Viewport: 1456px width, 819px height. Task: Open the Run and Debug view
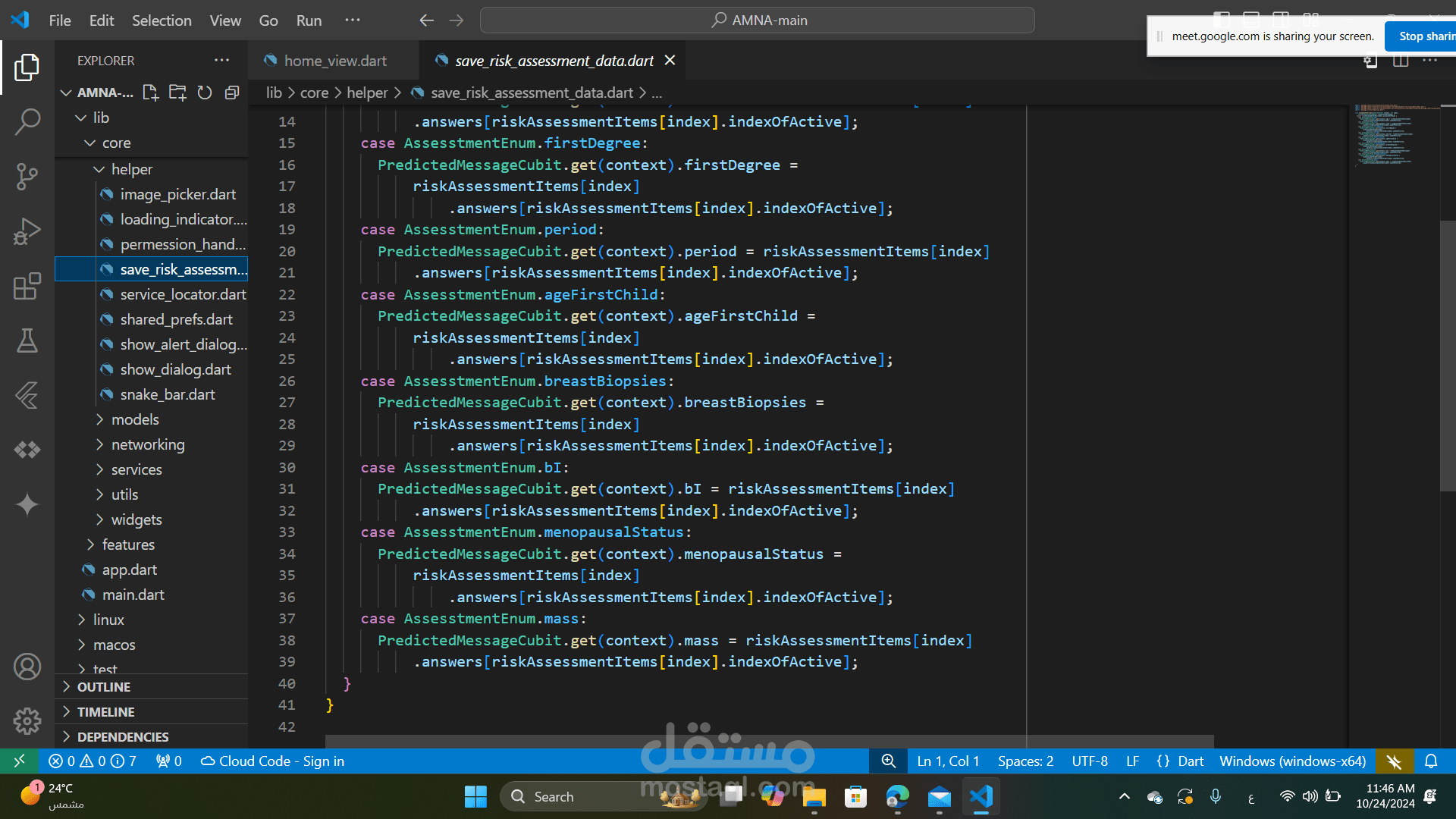coord(27,231)
